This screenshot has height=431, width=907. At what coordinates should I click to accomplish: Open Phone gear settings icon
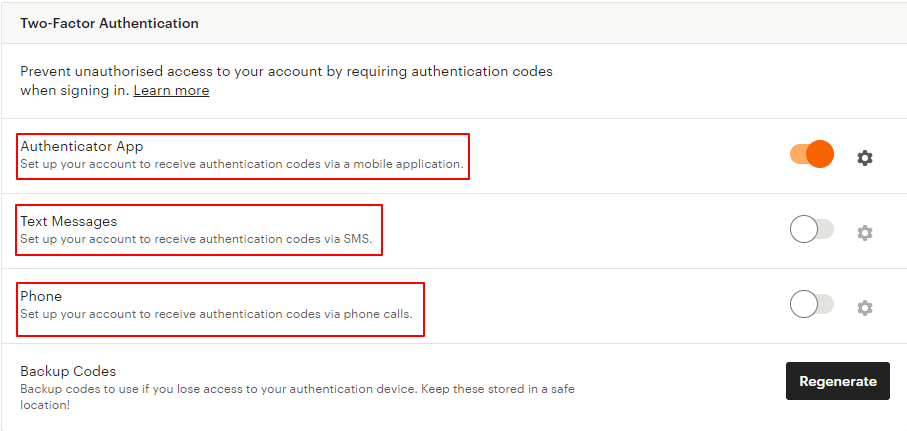[x=864, y=307]
